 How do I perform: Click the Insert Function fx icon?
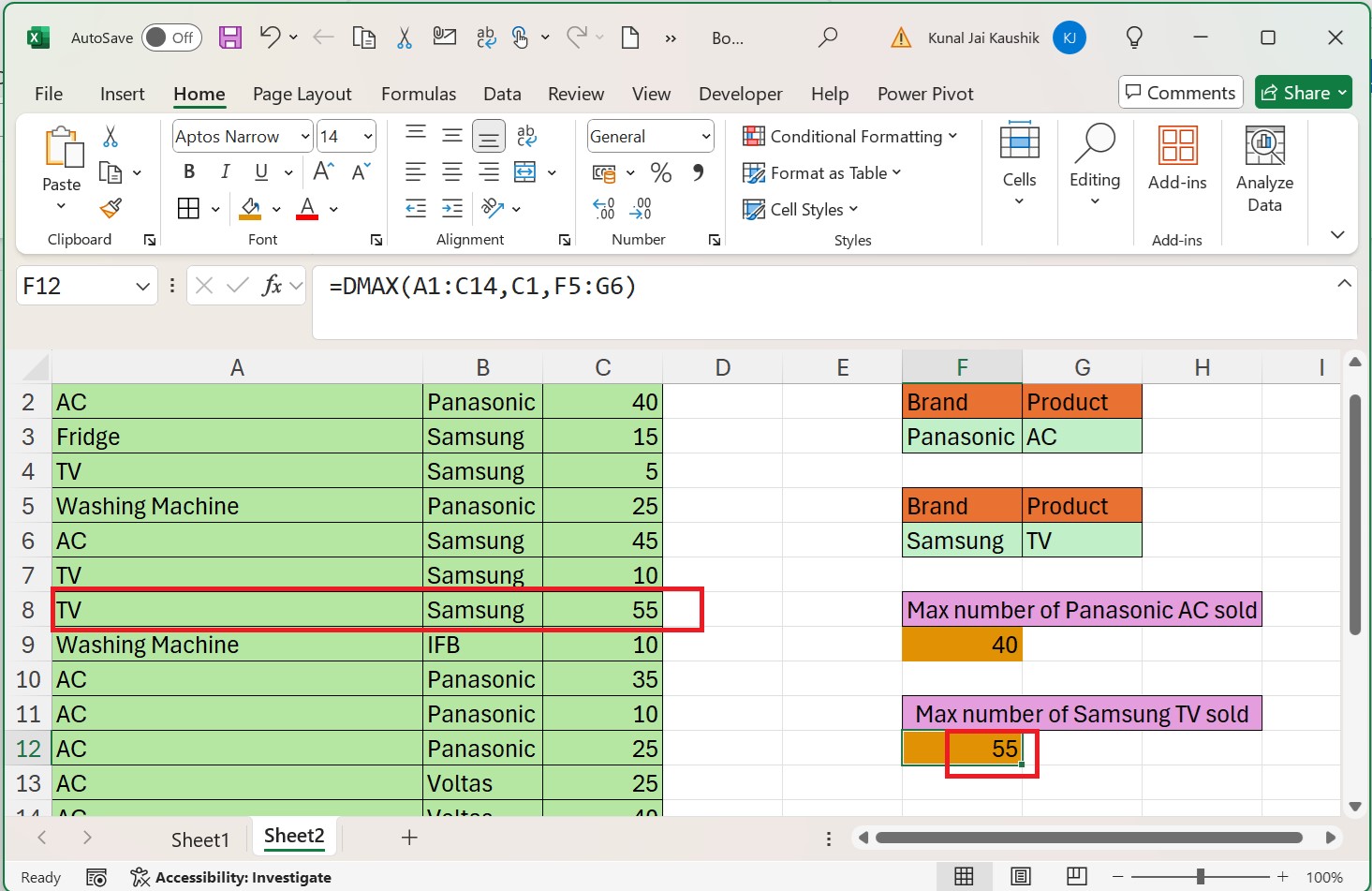pyautogui.click(x=272, y=286)
